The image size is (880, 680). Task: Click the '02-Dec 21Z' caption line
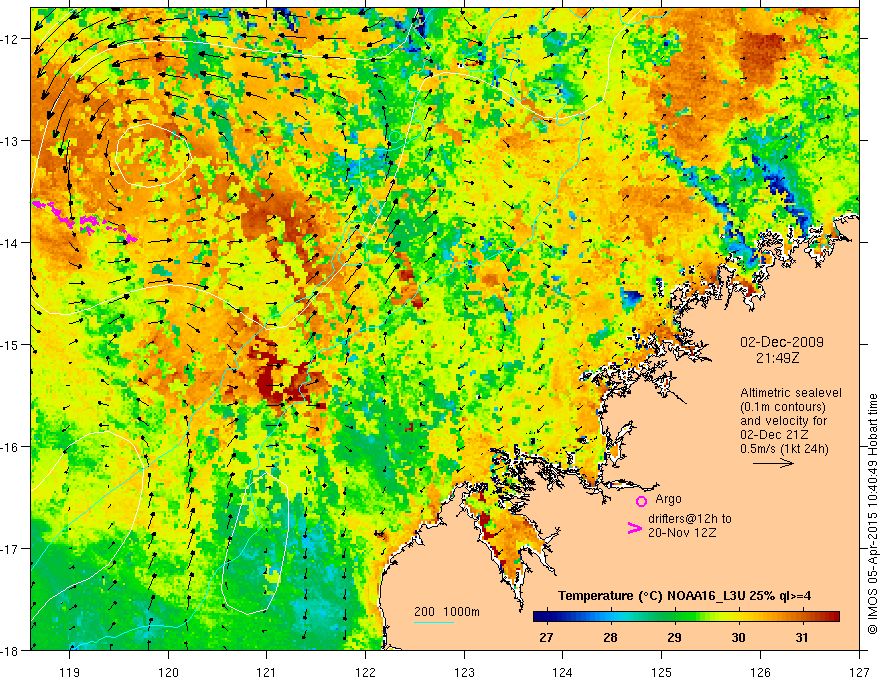pyautogui.click(x=774, y=435)
